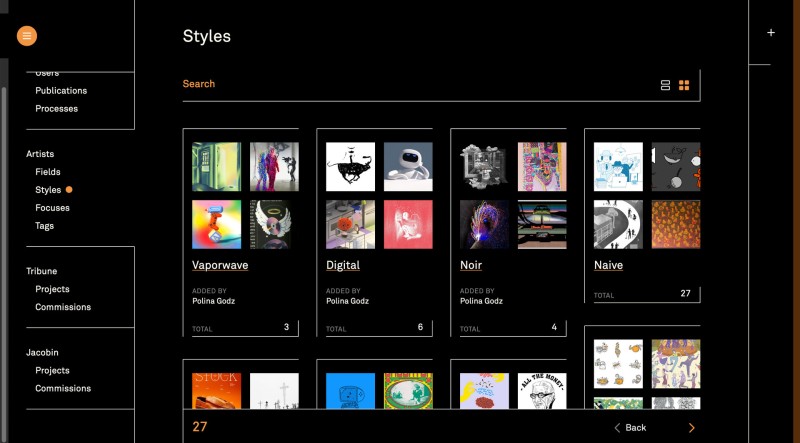Screen dimensions: 800x443
Task: Open the Digital style link
Action: (343, 265)
